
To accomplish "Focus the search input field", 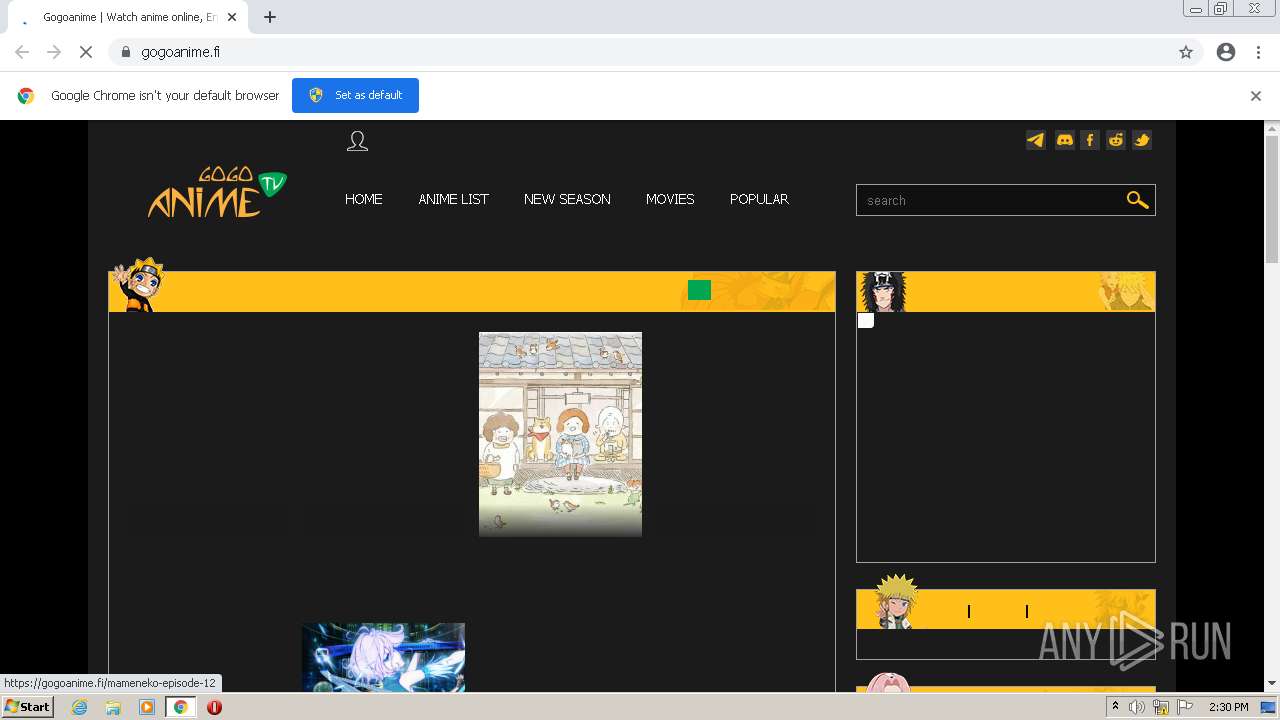I will click(x=990, y=200).
